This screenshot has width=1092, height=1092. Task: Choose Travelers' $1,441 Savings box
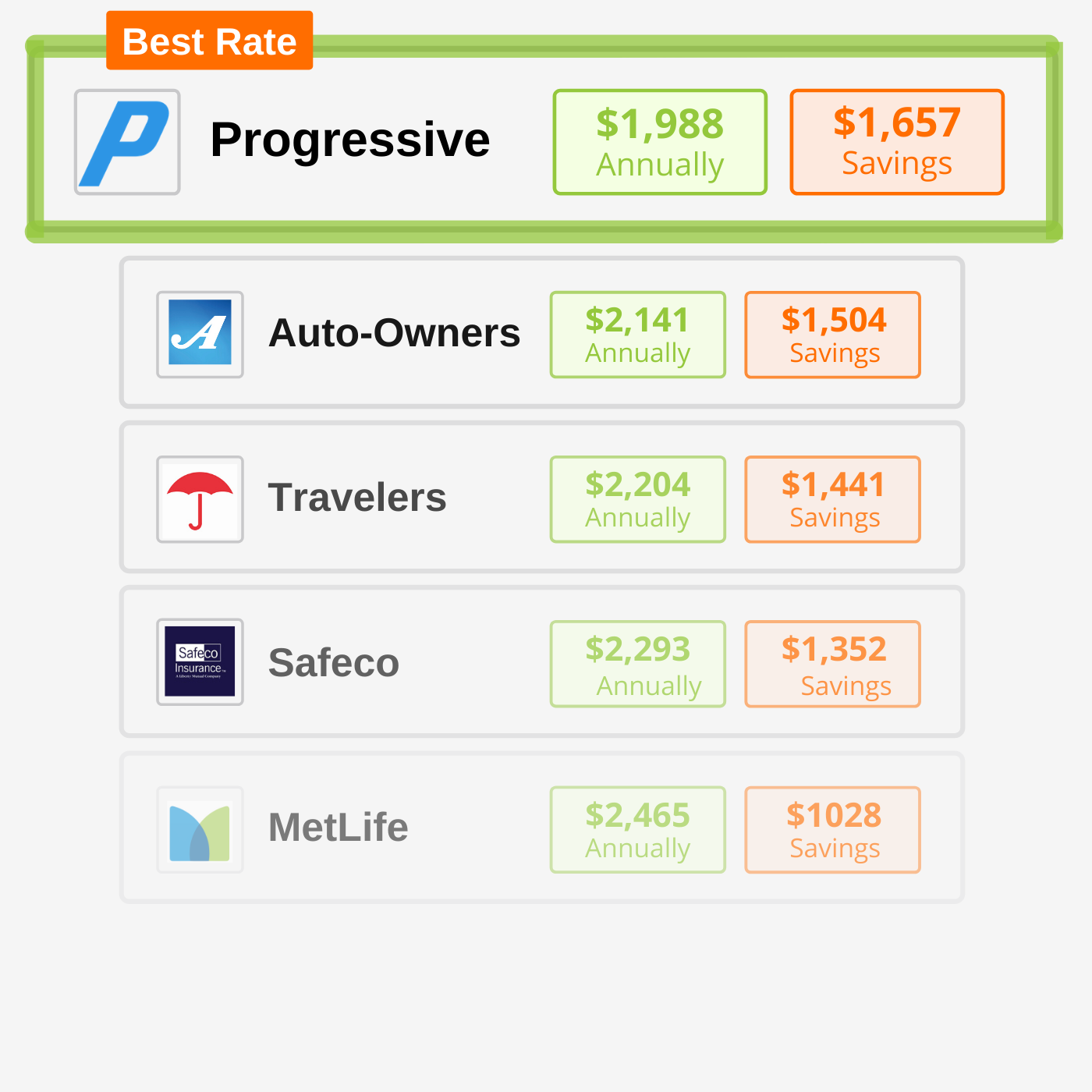833,499
